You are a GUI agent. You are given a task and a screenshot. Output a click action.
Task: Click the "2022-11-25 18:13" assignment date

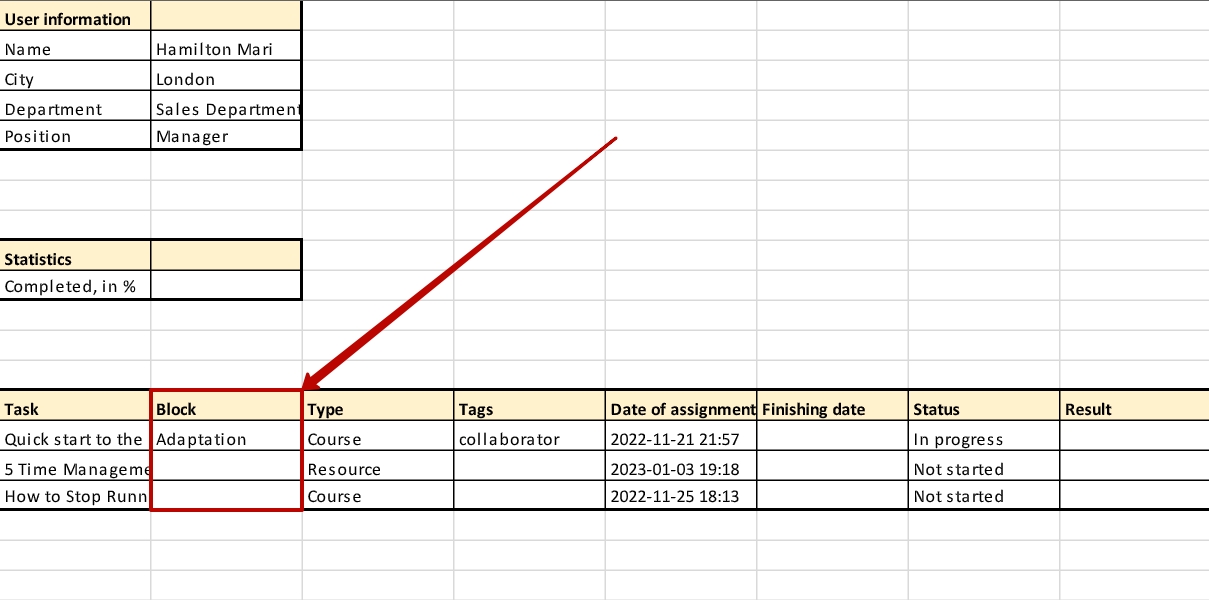pos(681,495)
